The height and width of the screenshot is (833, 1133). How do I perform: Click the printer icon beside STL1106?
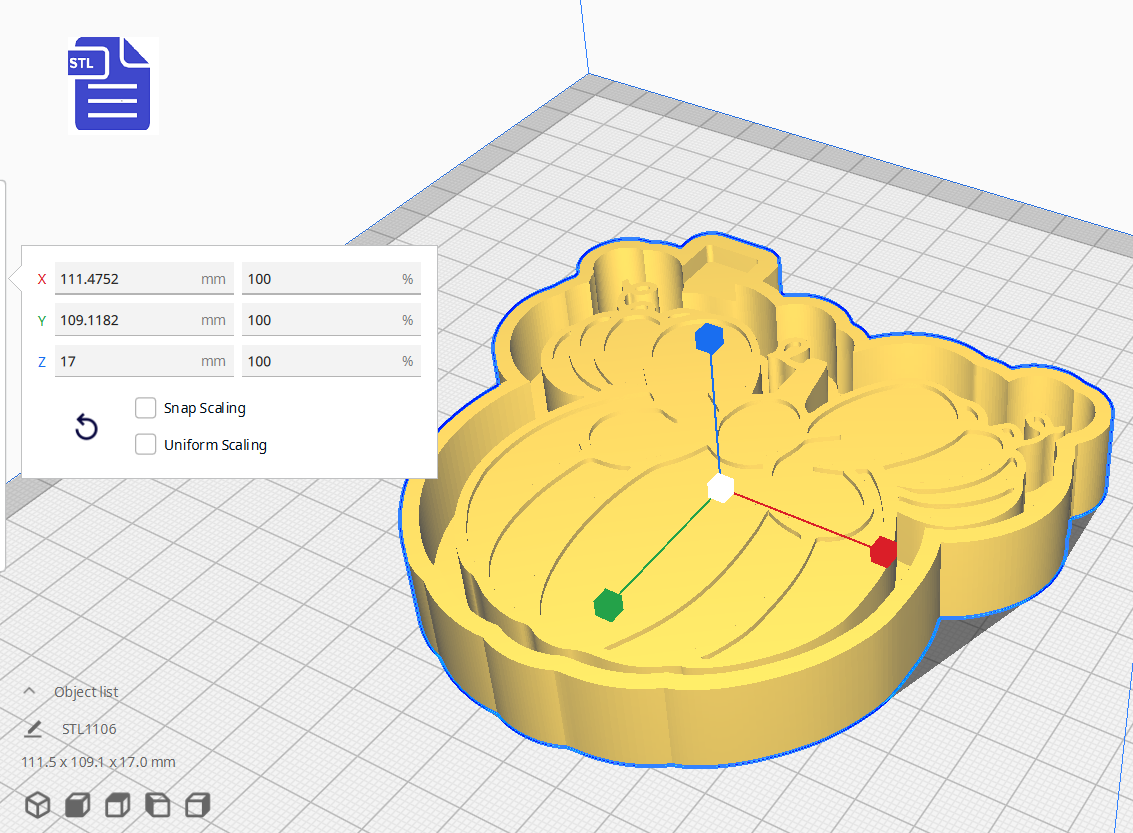point(31,728)
